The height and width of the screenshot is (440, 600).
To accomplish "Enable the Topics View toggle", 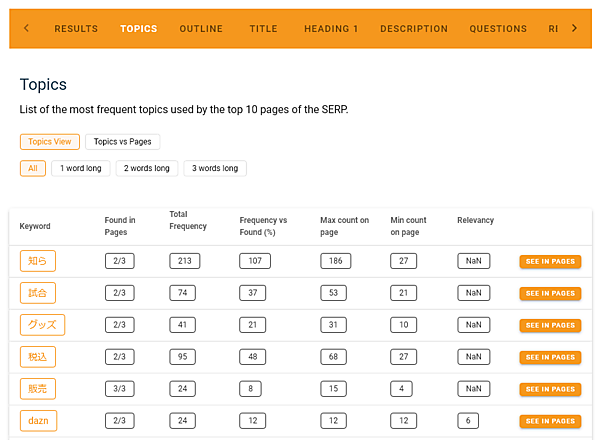I will (x=49, y=142).
